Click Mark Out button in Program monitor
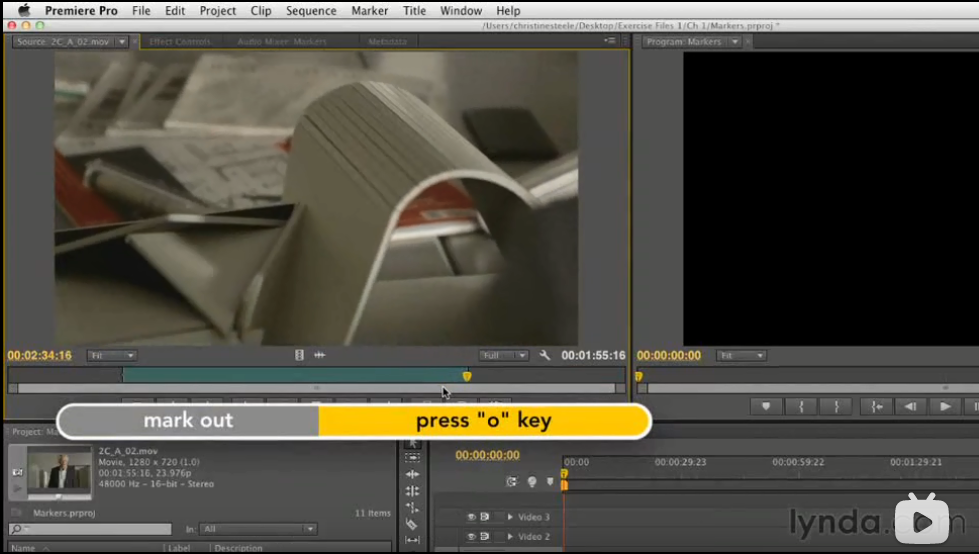The image size is (979, 554). 836,406
